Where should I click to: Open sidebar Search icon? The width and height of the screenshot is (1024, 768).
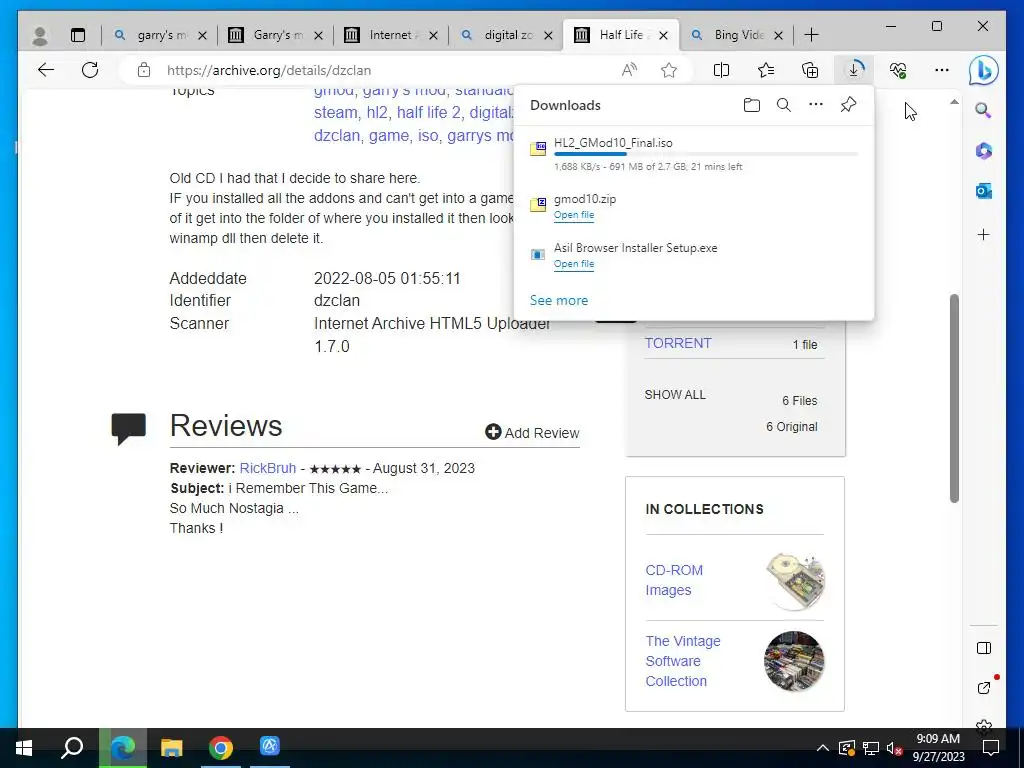click(984, 110)
